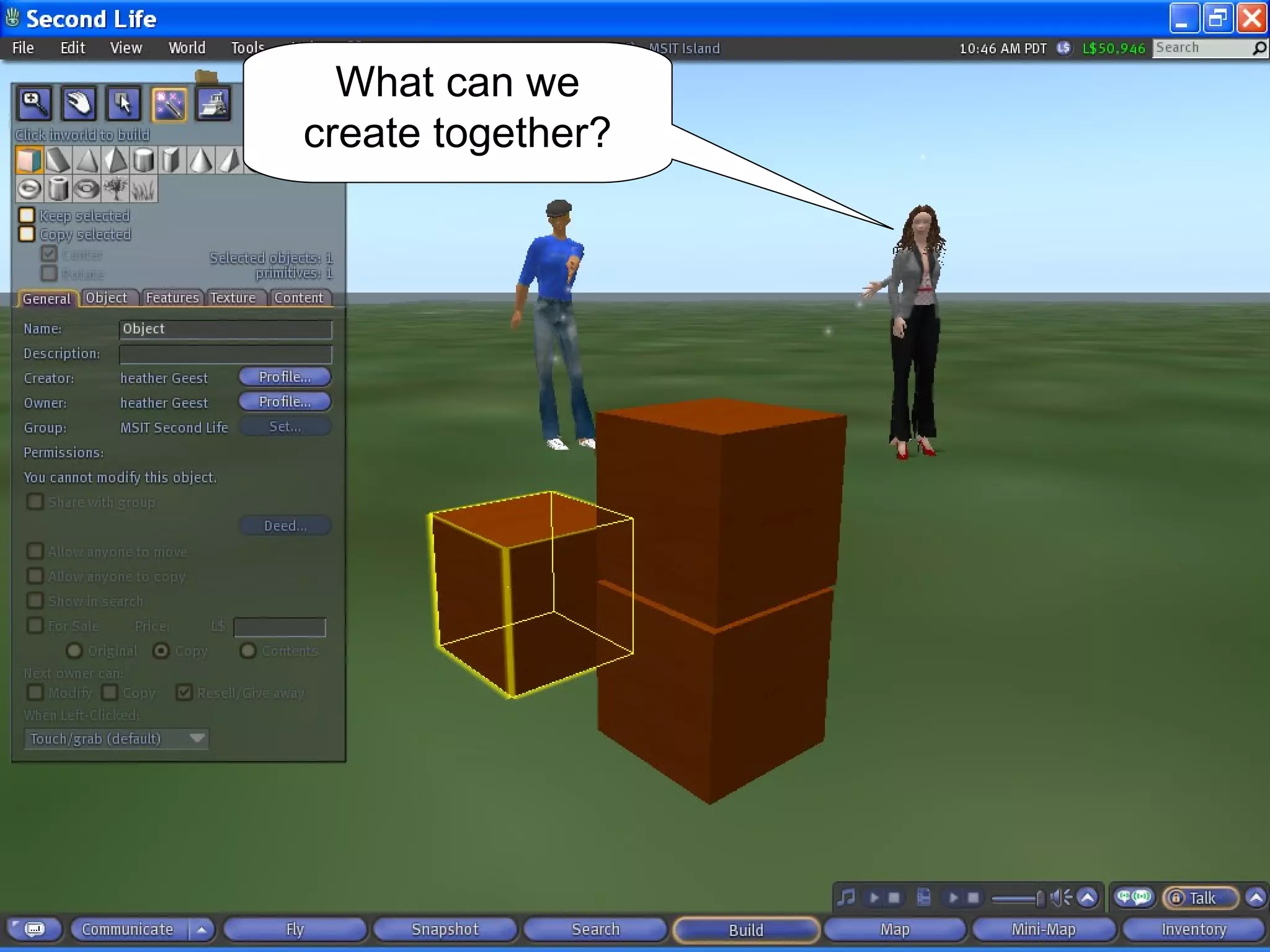Viewport: 1270px width, 952px height.
Task: Stop the music stream
Action: [x=894, y=897]
